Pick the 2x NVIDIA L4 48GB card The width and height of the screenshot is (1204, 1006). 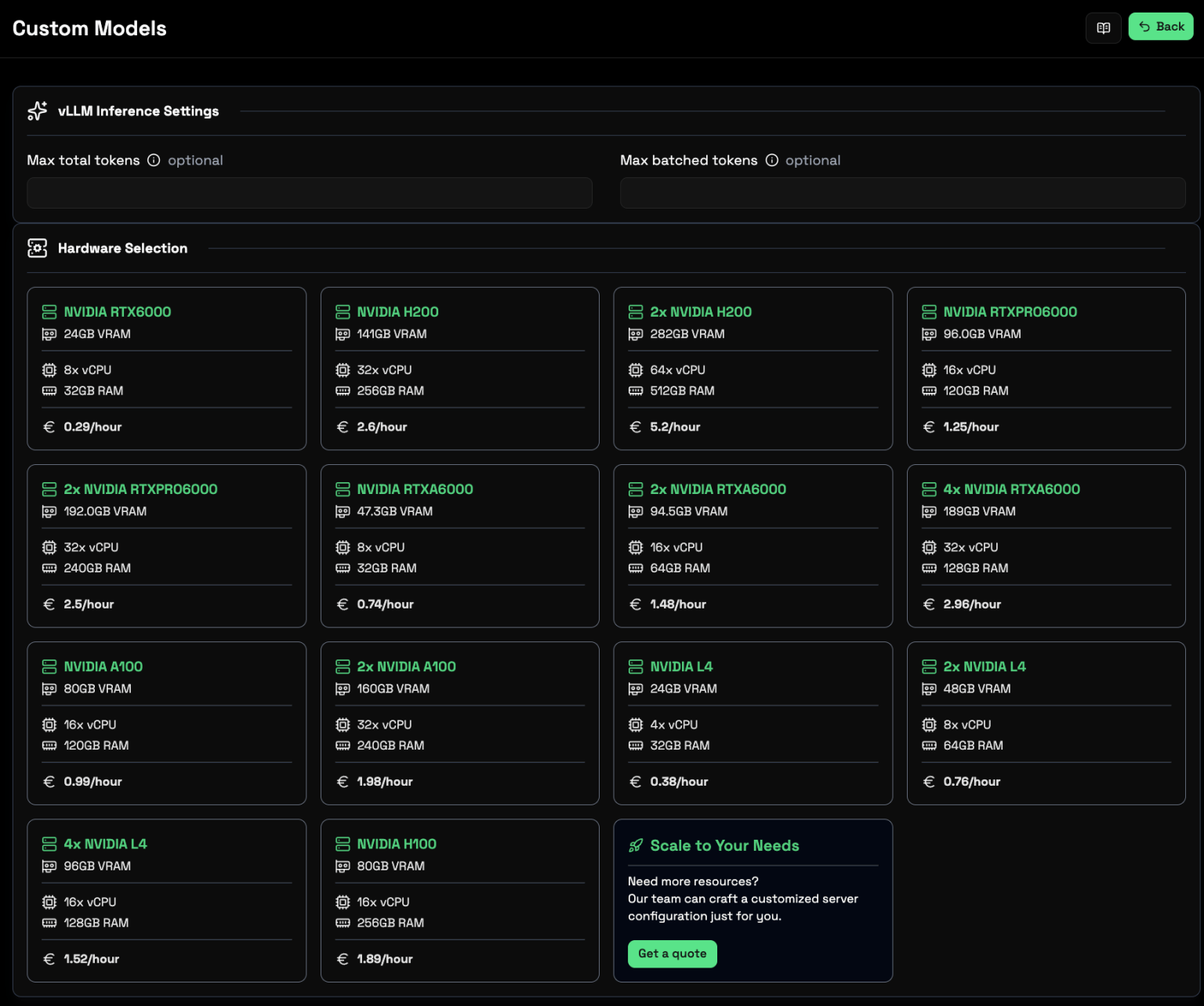(x=1046, y=723)
